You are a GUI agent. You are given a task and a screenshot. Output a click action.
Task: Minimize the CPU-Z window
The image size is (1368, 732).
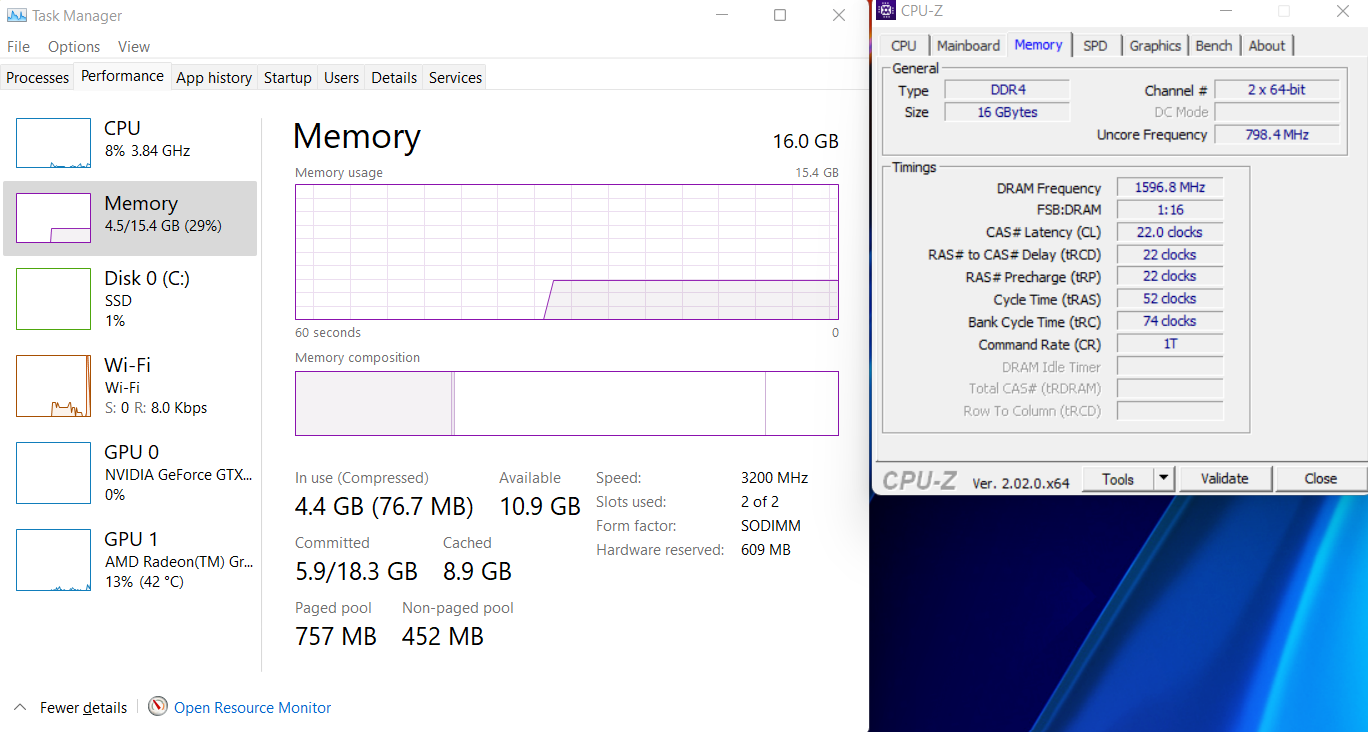click(1226, 11)
